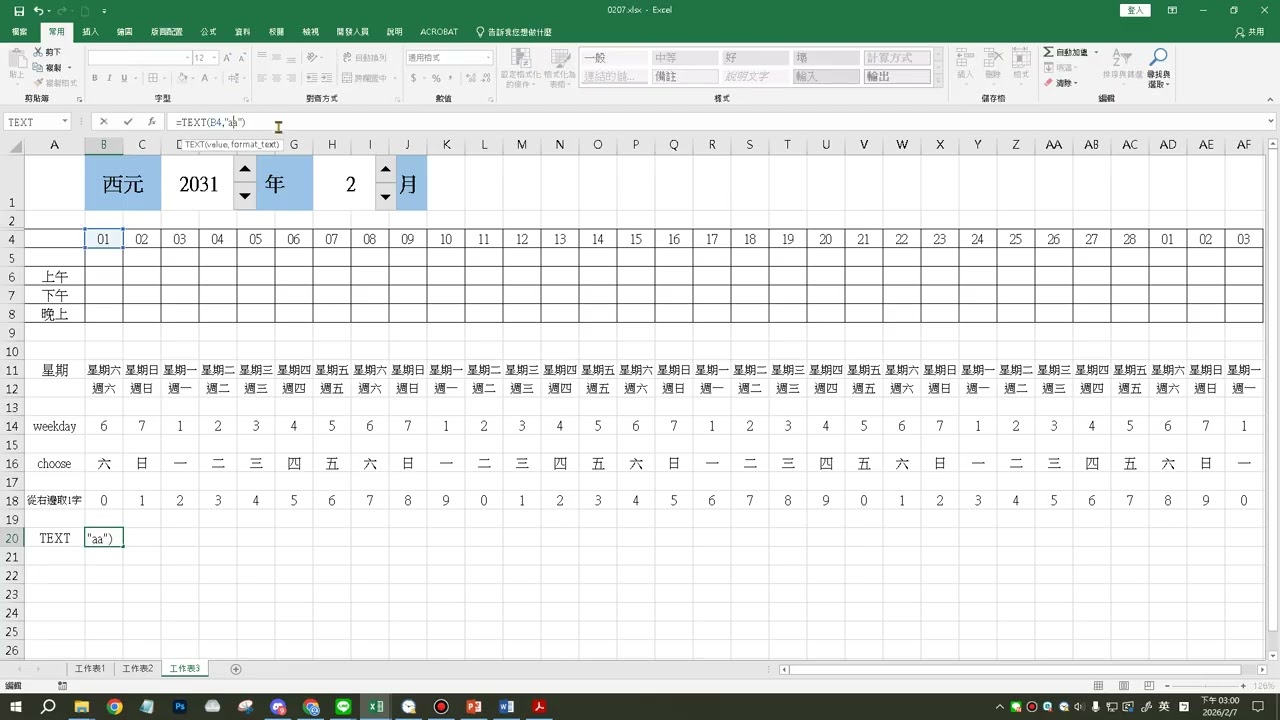
Task: Open the 公式 (Formulas) ribbon tab
Action: [x=208, y=32]
